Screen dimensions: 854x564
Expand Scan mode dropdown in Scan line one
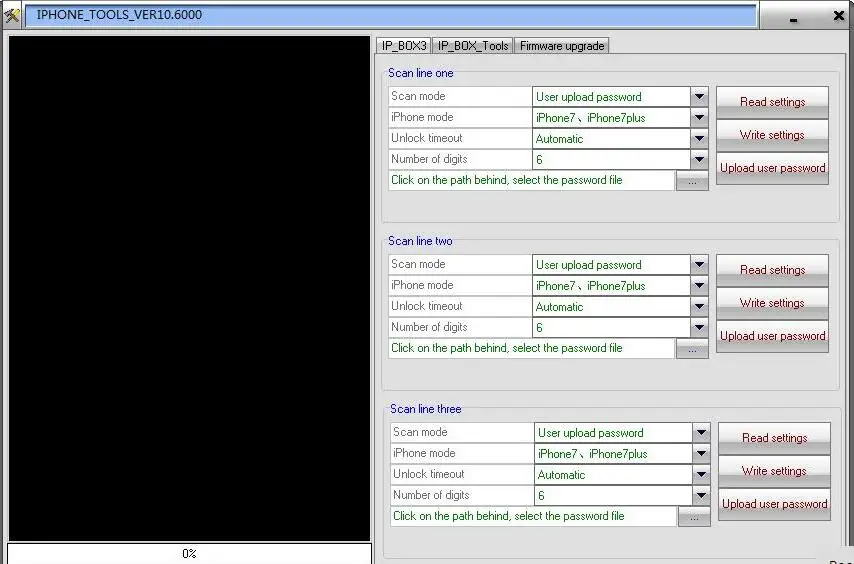(x=699, y=97)
